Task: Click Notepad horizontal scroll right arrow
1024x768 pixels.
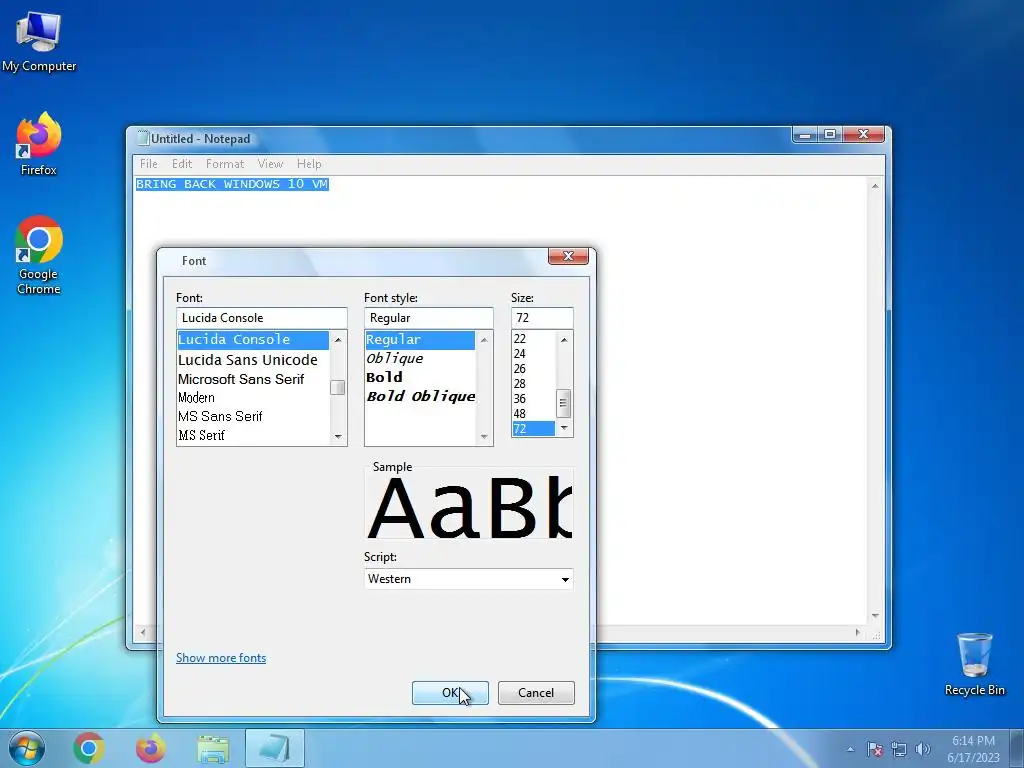Action: (x=858, y=632)
